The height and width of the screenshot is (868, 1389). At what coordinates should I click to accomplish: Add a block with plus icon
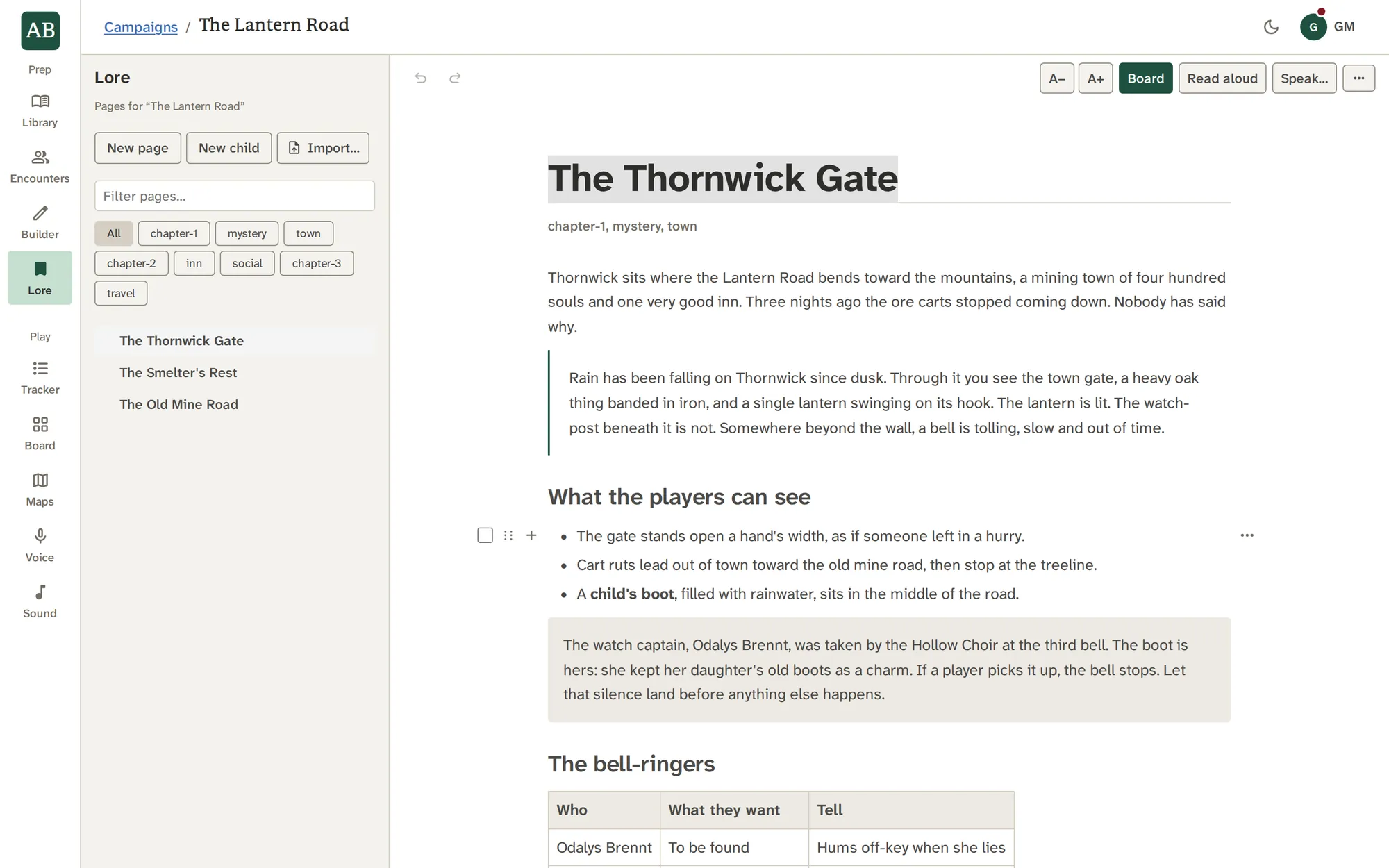pos(531,535)
